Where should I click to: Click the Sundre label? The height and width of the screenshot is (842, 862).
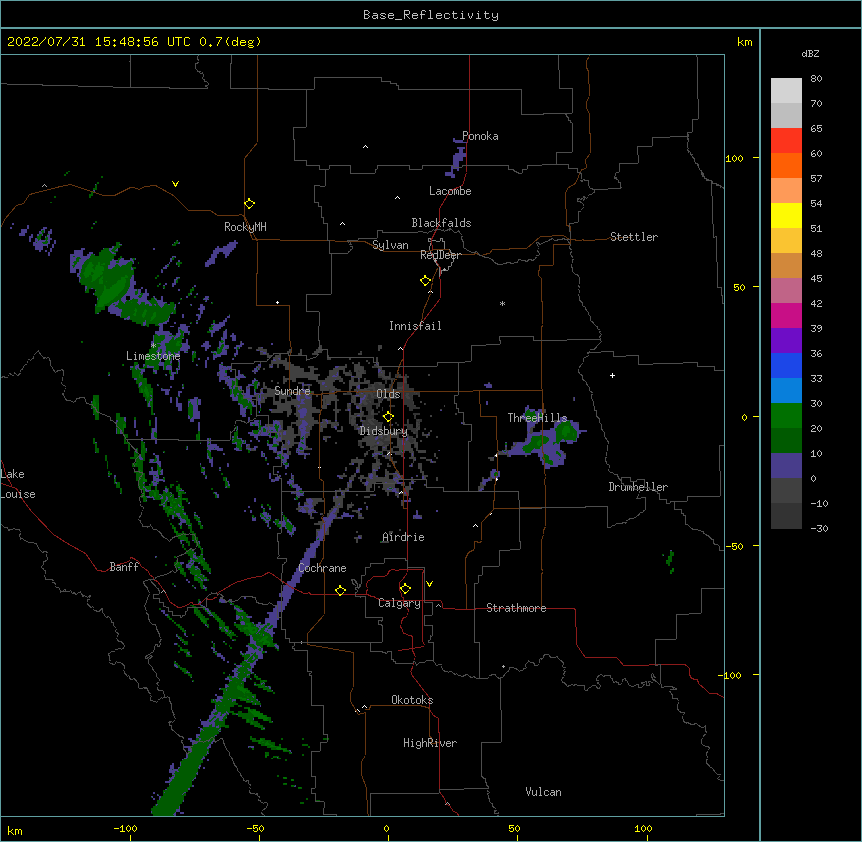[x=292, y=391]
